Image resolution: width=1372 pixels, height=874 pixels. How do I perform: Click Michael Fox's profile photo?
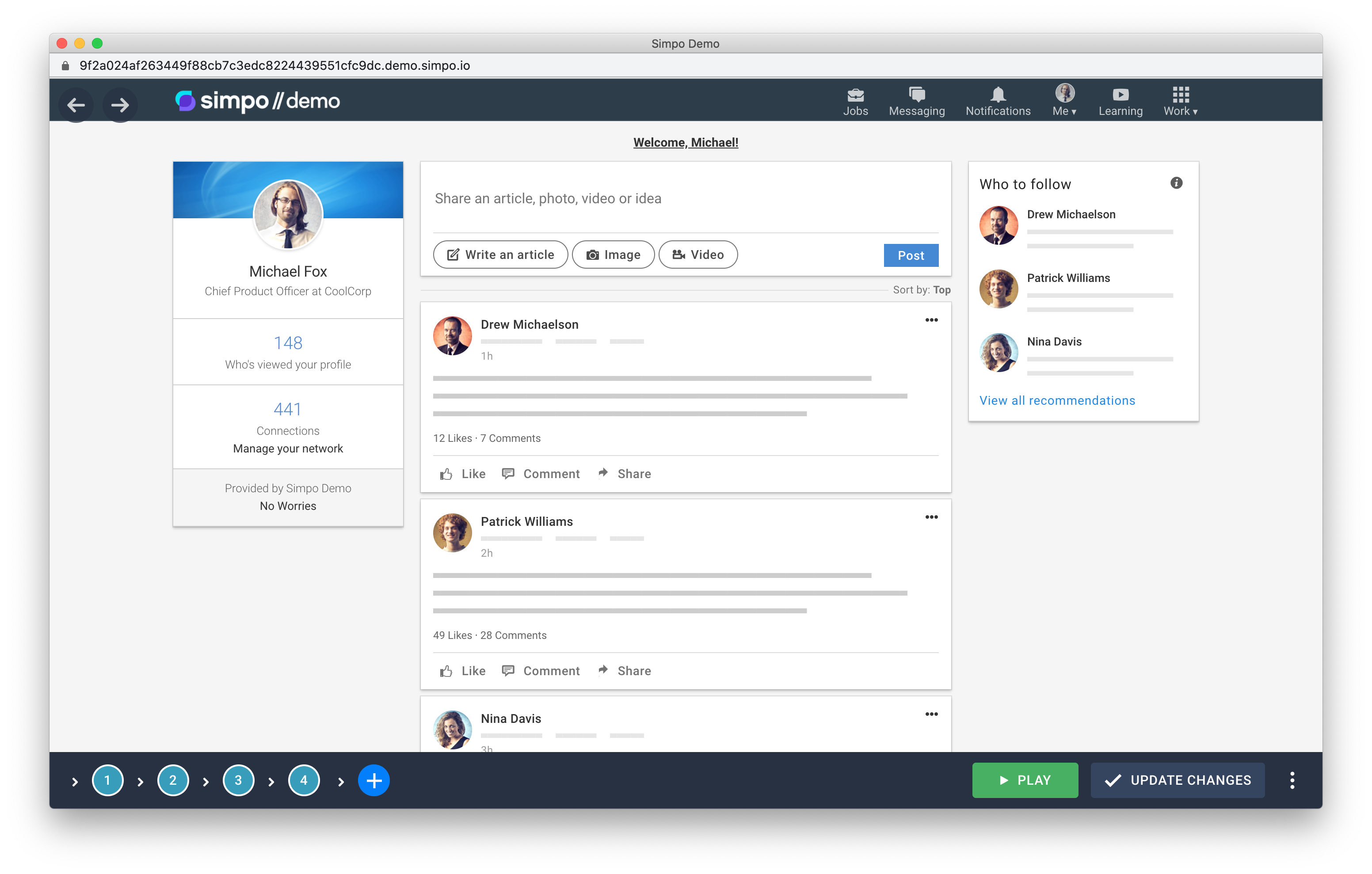pyautogui.click(x=288, y=215)
